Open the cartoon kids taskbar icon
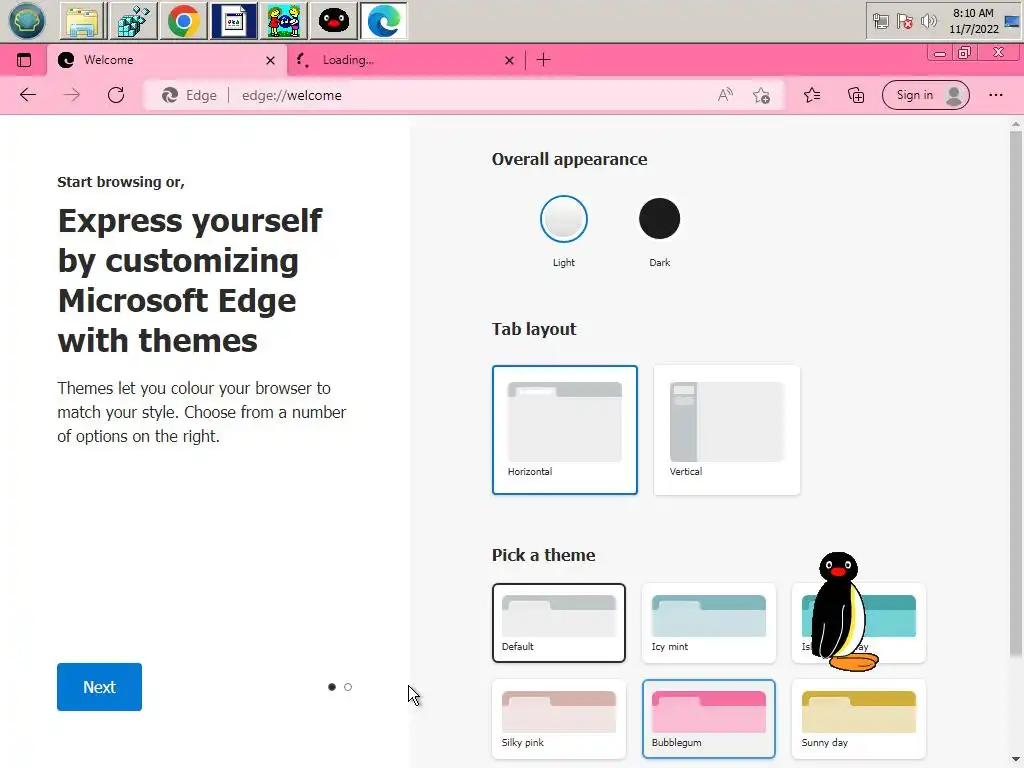The height and width of the screenshot is (768, 1024). (283, 21)
